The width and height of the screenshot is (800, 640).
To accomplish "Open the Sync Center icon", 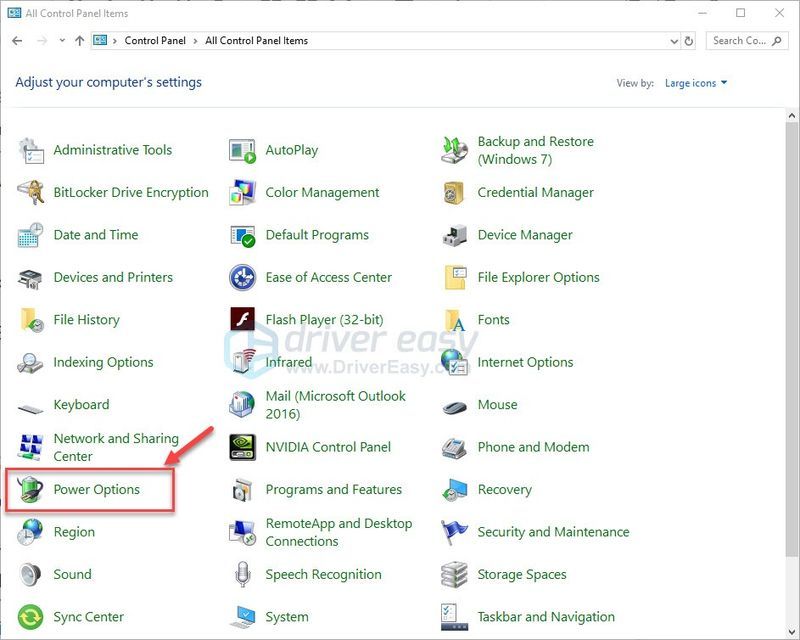I will (x=31, y=617).
